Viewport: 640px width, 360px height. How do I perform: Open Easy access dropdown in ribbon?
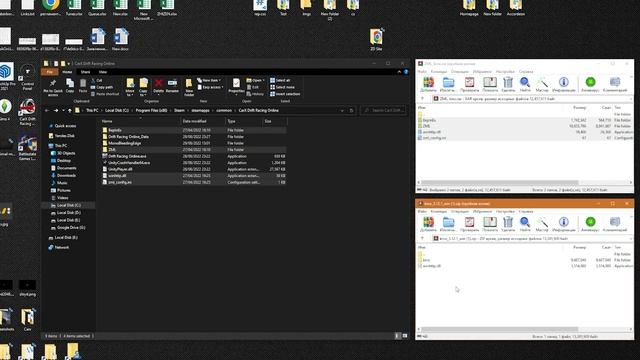click(210, 87)
